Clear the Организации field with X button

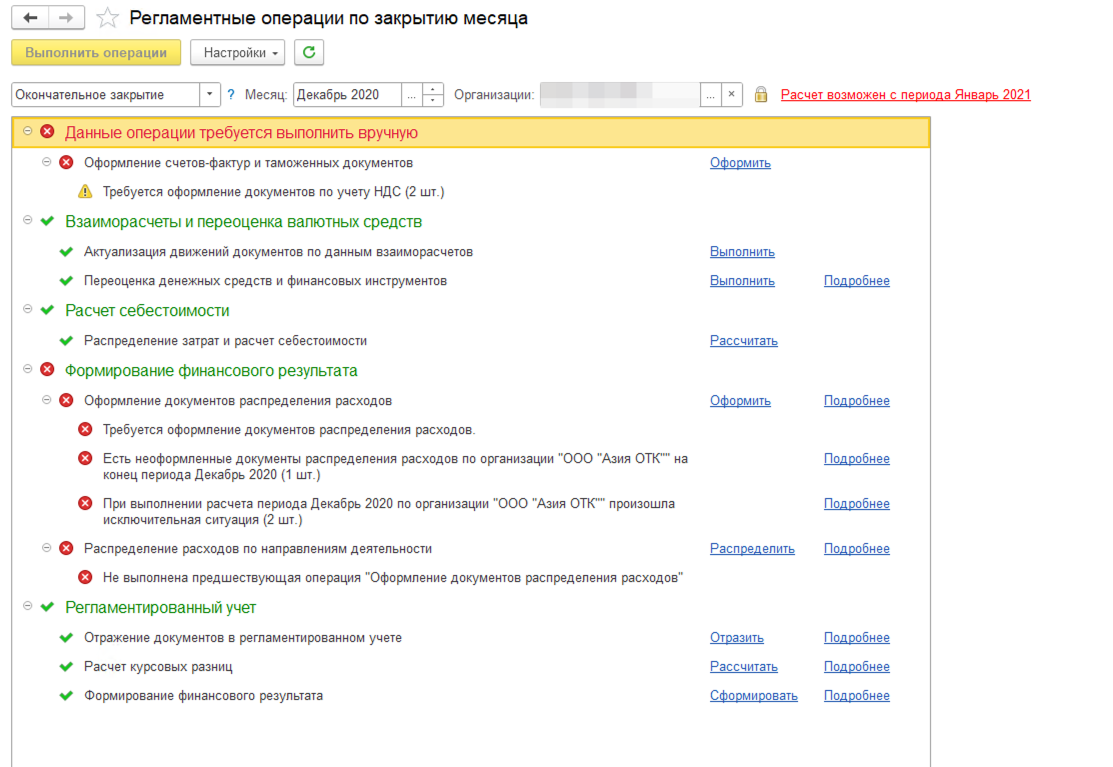pos(732,95)
